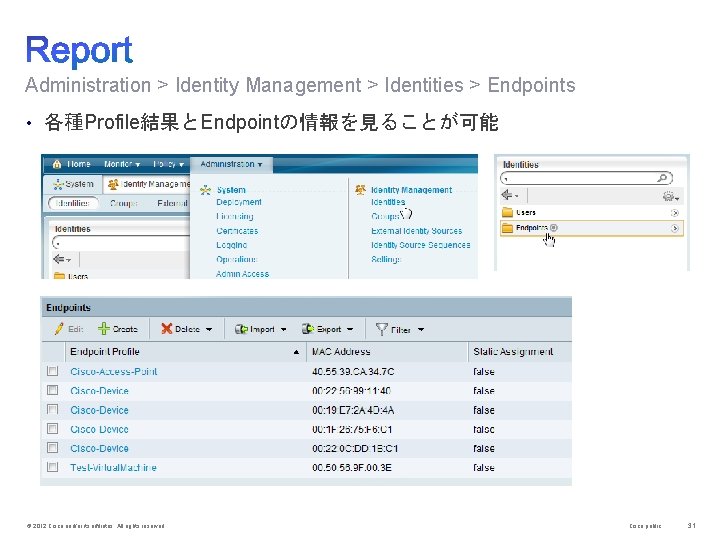
Task: Click search field in left Identities pane
Action: pos(121,242)
